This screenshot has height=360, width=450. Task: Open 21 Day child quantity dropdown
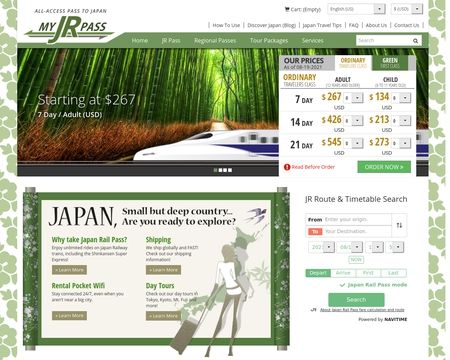401,143
